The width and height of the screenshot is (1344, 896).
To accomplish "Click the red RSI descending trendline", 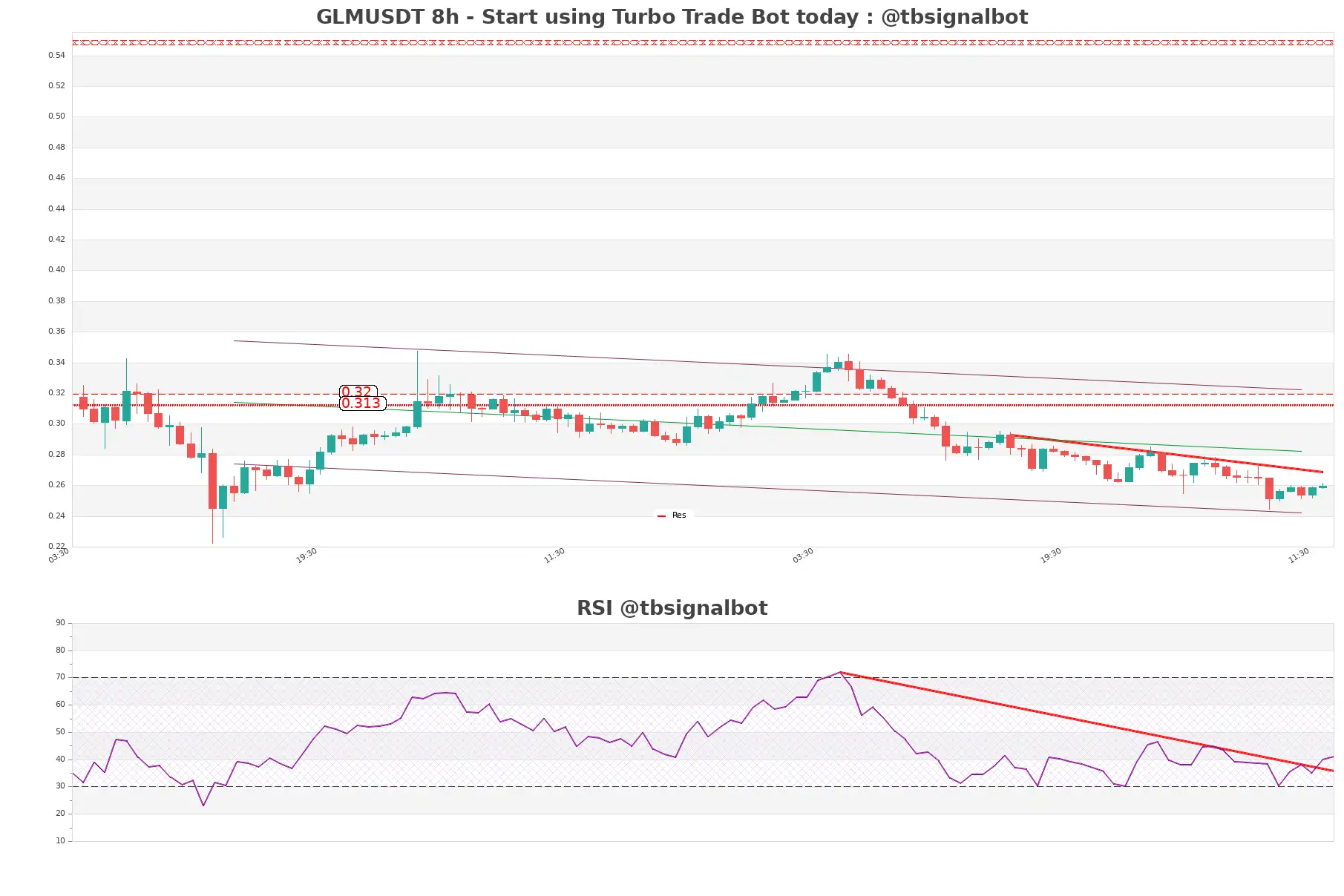I will point(1086,722).
